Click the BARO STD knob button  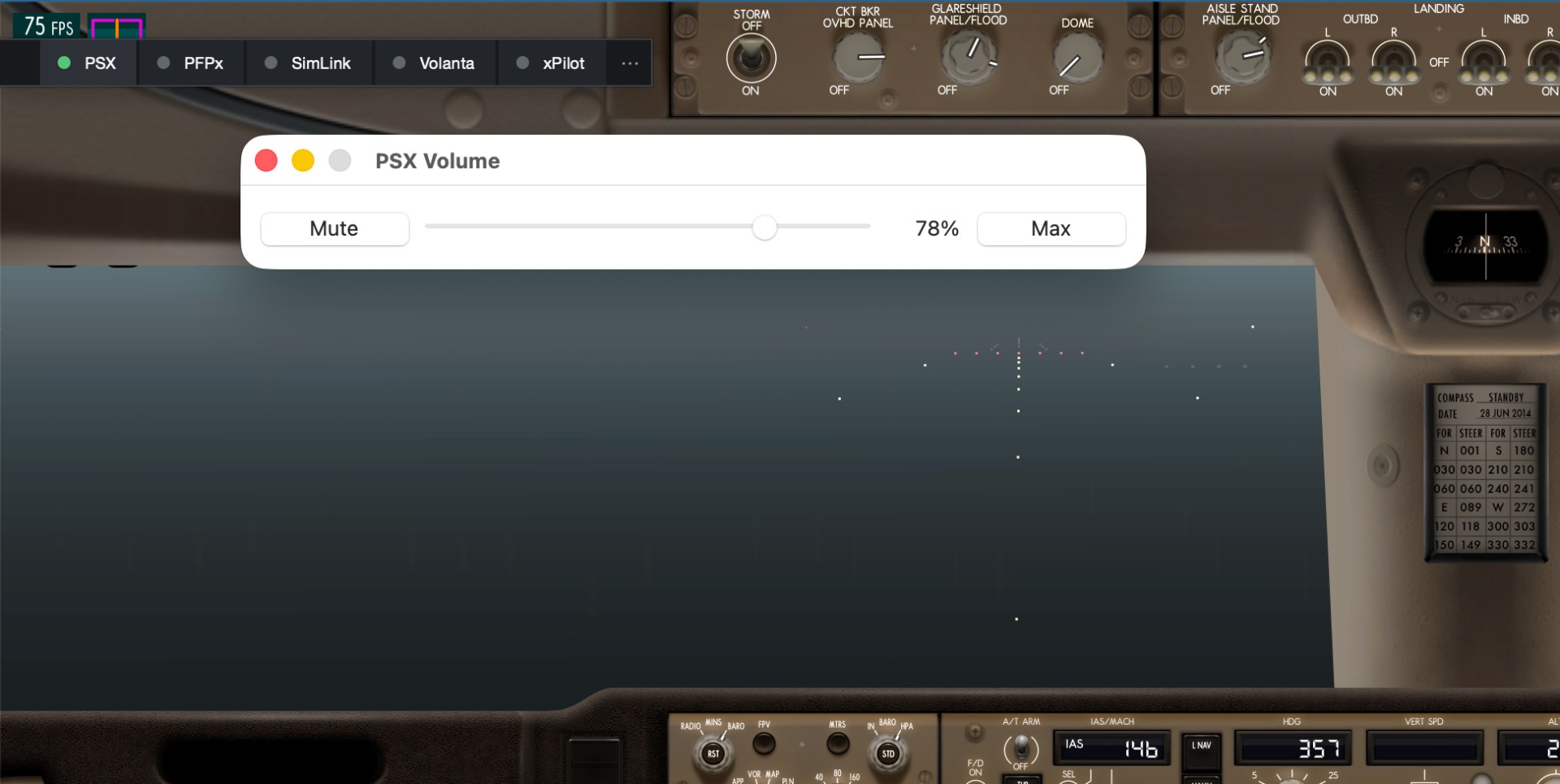[888, 753]
